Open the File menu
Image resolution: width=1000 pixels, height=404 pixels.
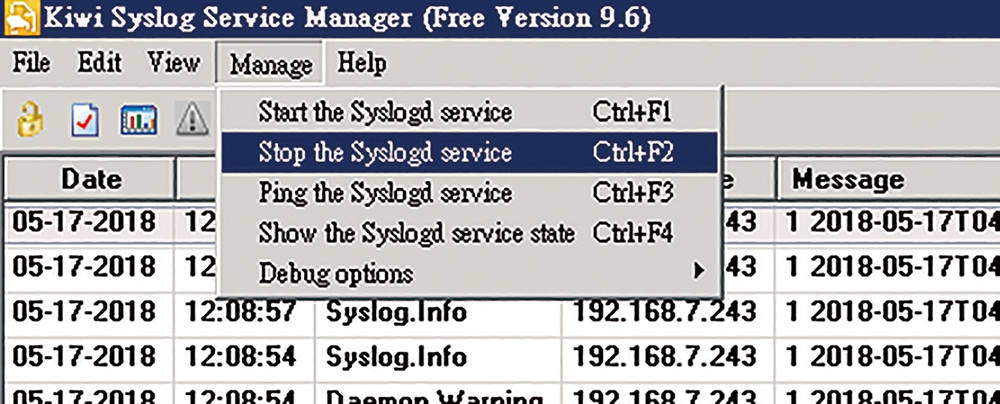coord(31,63)
